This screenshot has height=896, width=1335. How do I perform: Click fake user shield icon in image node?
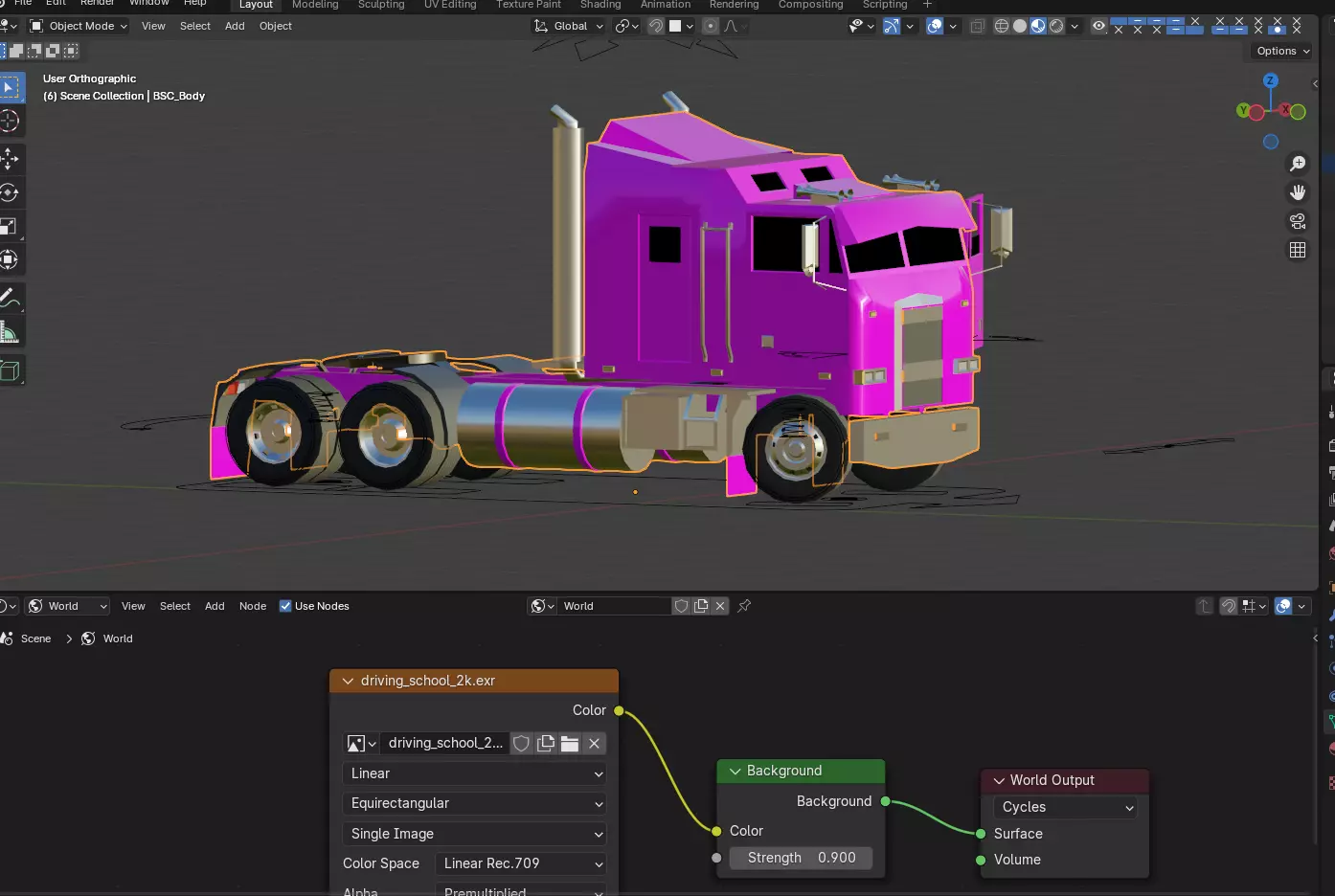pyautogui.click(x=521, y=743)
